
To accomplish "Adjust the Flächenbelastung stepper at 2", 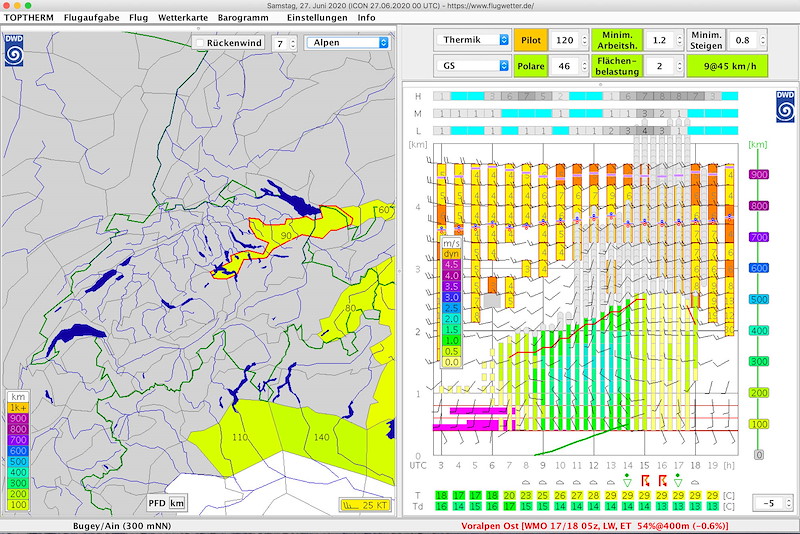I will (x=680, y=66).
